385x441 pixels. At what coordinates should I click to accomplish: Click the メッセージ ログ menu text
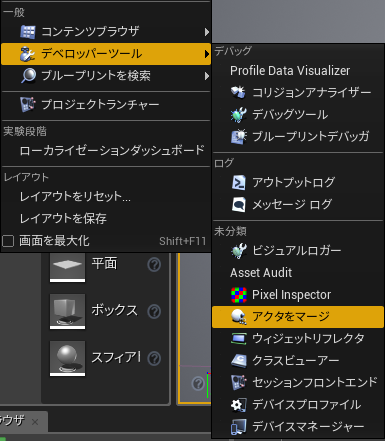[x=292, y=205]
